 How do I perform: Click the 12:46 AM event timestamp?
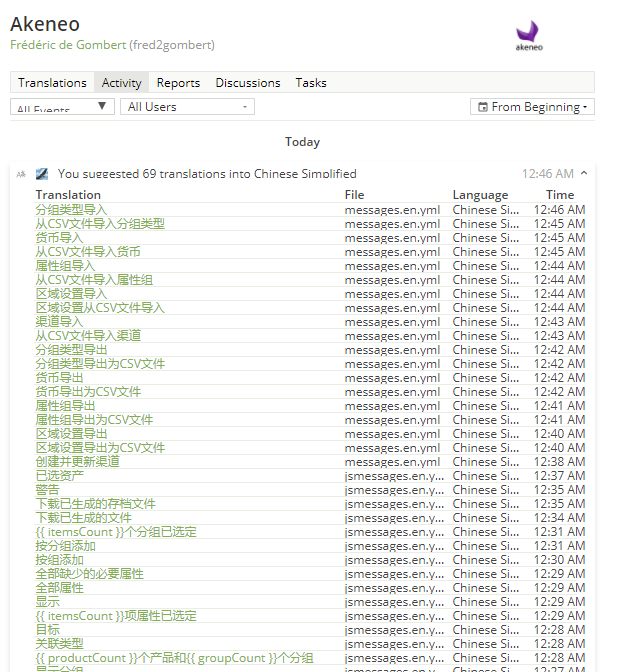tap(548, 174)
